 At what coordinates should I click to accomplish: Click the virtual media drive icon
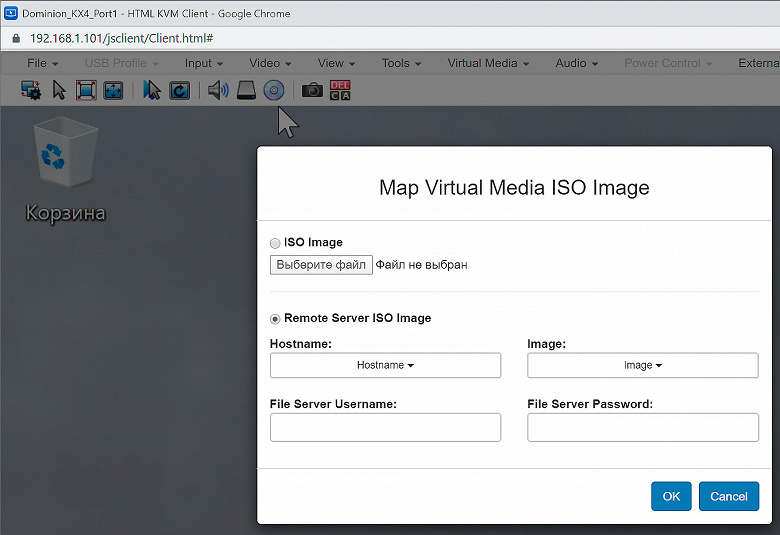tap(247, 90)
